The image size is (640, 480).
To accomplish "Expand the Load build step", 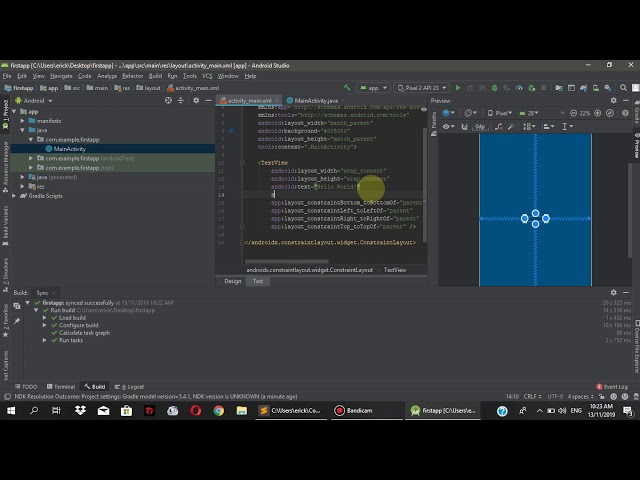I will [x=44, y=318].
